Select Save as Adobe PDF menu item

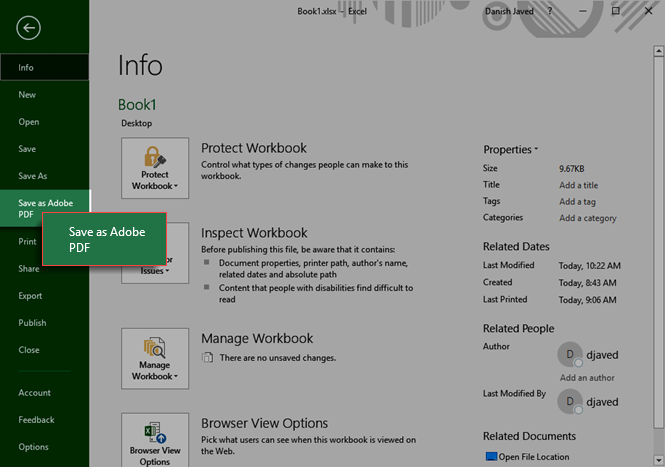44,208
